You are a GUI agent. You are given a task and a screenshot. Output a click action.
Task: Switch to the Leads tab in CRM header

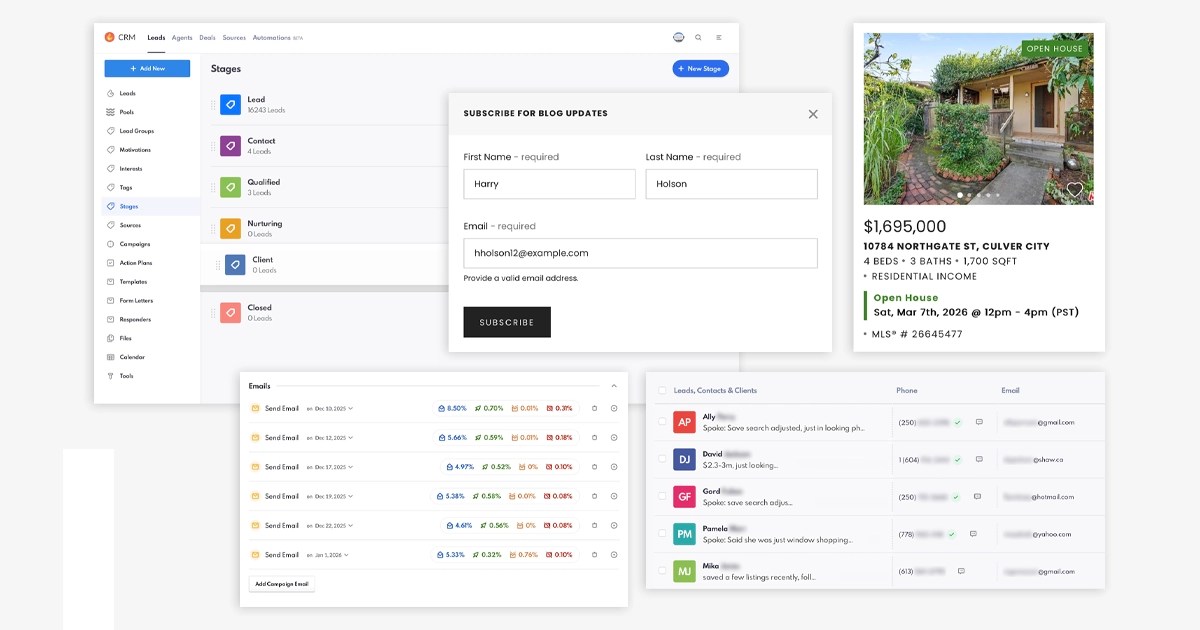[156, 37]
